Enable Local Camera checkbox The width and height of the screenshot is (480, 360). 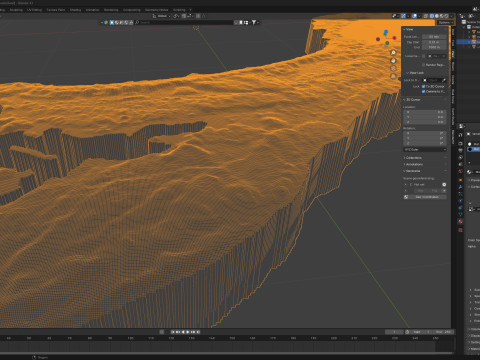pyautogui.click(x=423, y=56)
